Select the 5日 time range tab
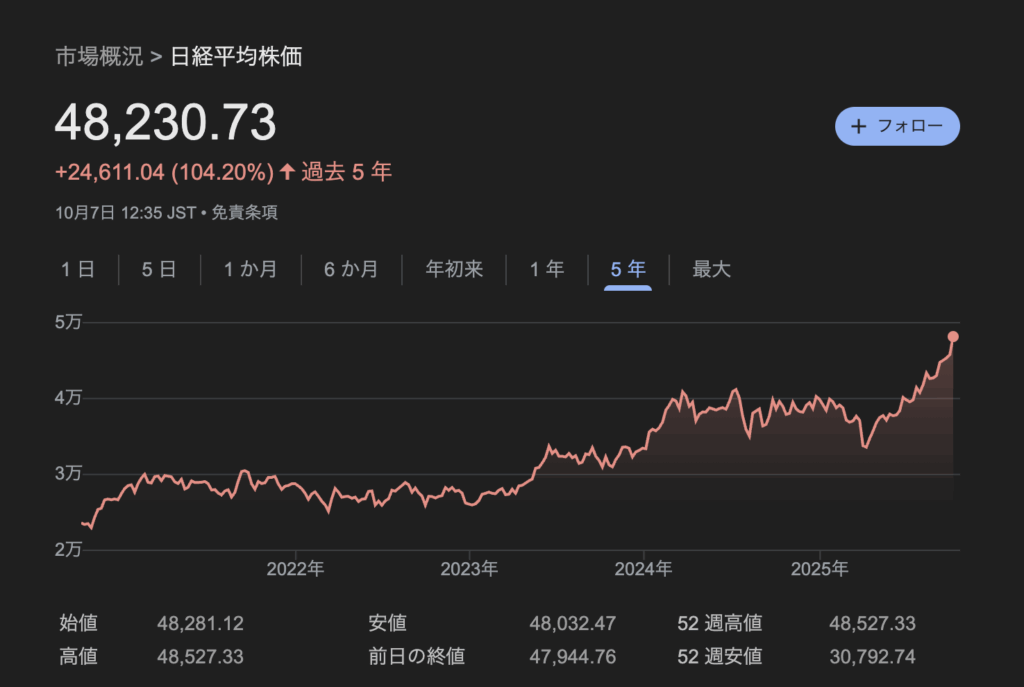The height and width of the screenshot is (687, 1024). tap(158, 269)
